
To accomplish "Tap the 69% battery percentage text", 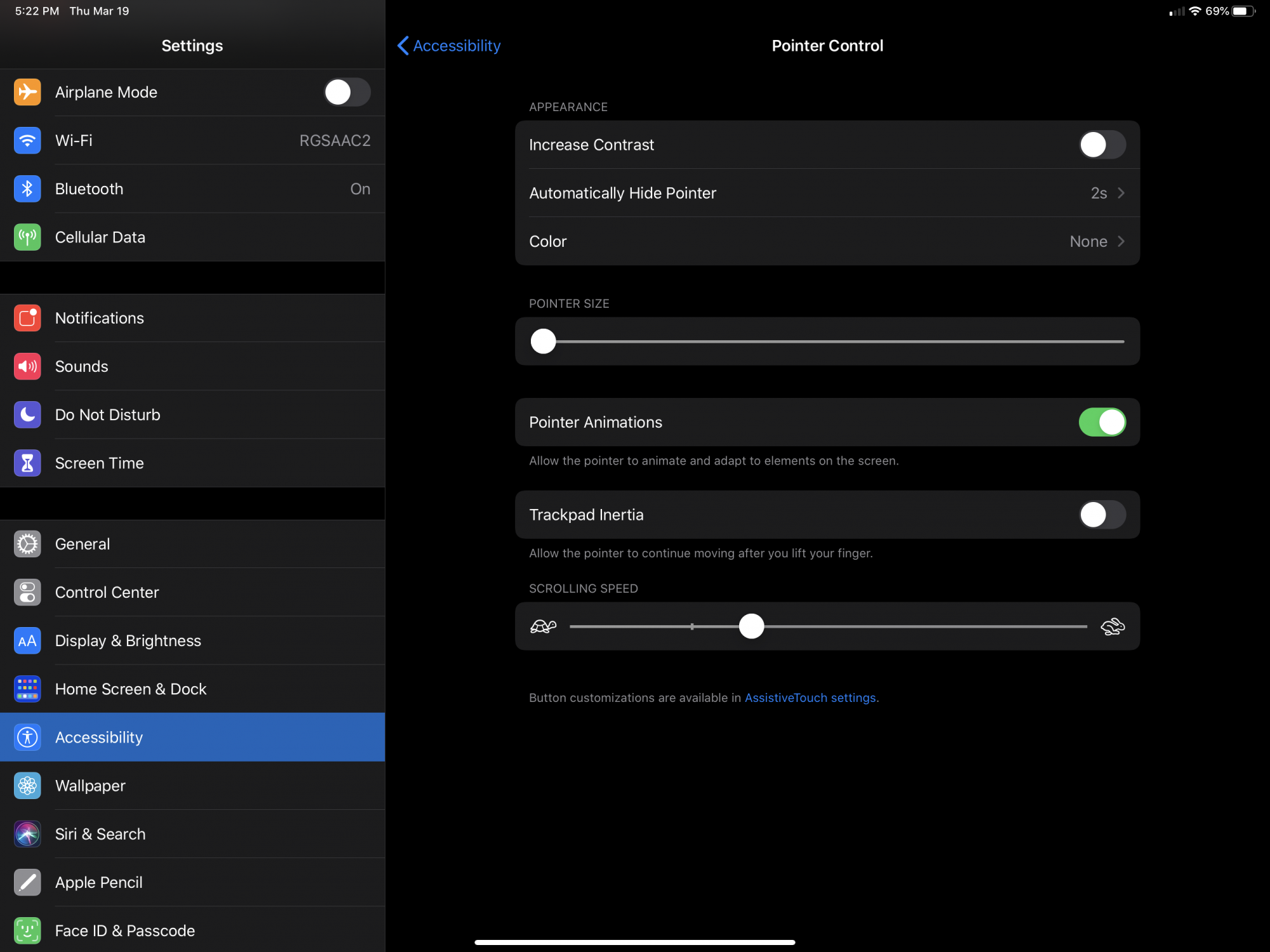I will [1217, 11].
